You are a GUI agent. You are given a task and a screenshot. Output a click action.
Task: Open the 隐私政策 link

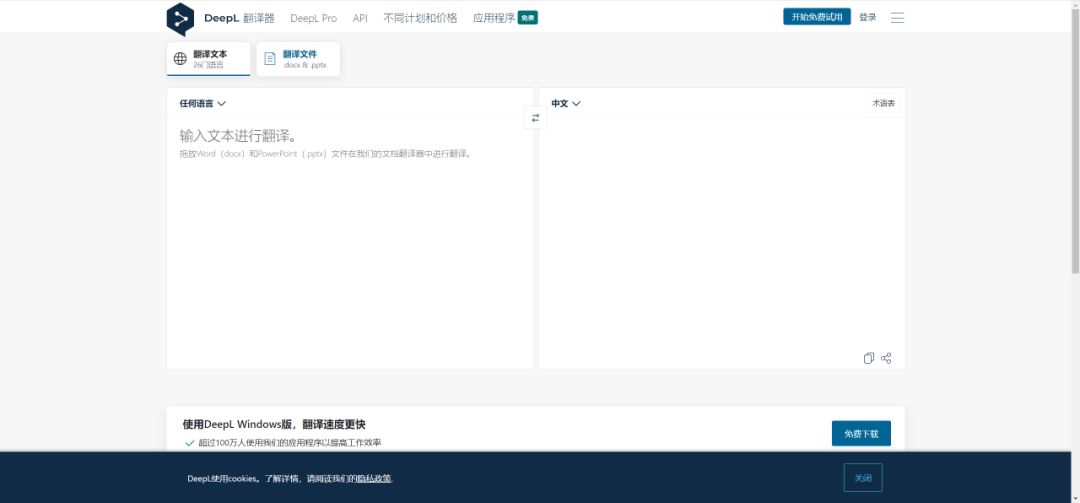[374, 478]
